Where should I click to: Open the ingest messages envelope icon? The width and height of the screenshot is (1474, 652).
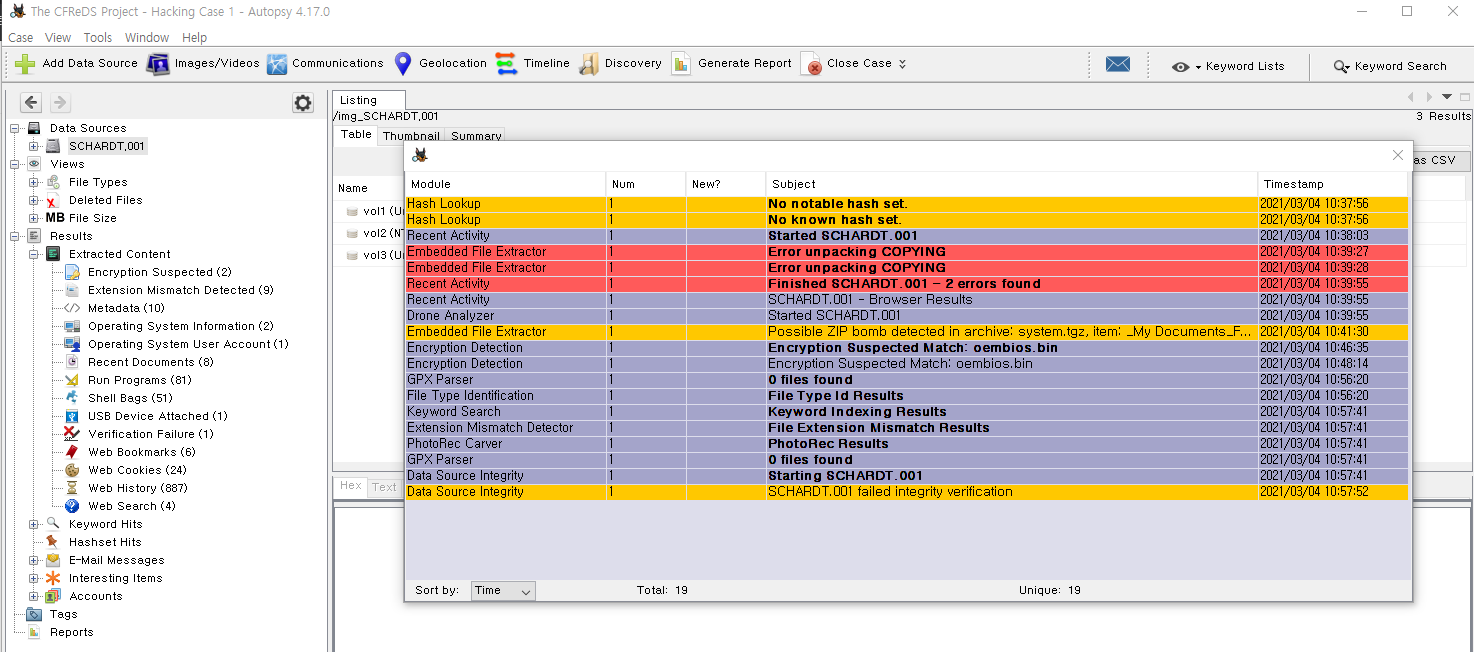tap(1118, 64)
